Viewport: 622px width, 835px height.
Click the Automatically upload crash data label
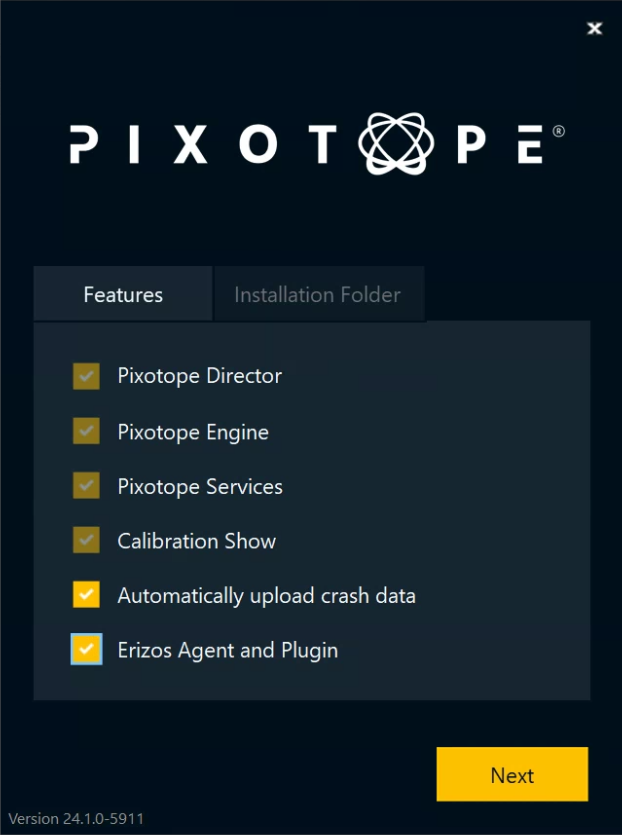coord(266,596)
